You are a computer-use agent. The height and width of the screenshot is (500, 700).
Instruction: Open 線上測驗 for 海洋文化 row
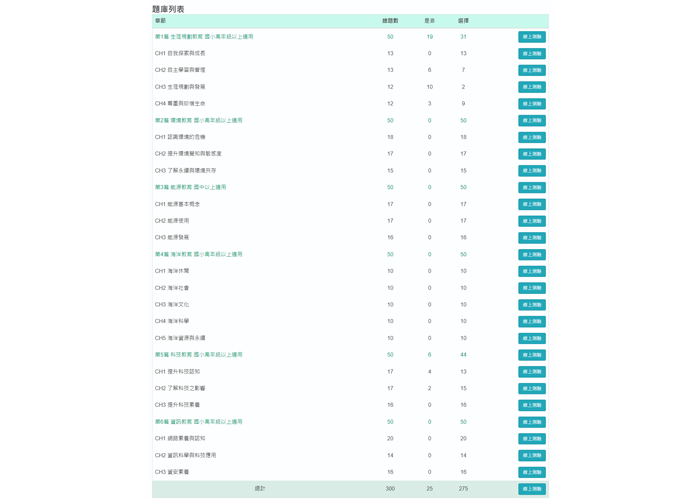[531, 305]
